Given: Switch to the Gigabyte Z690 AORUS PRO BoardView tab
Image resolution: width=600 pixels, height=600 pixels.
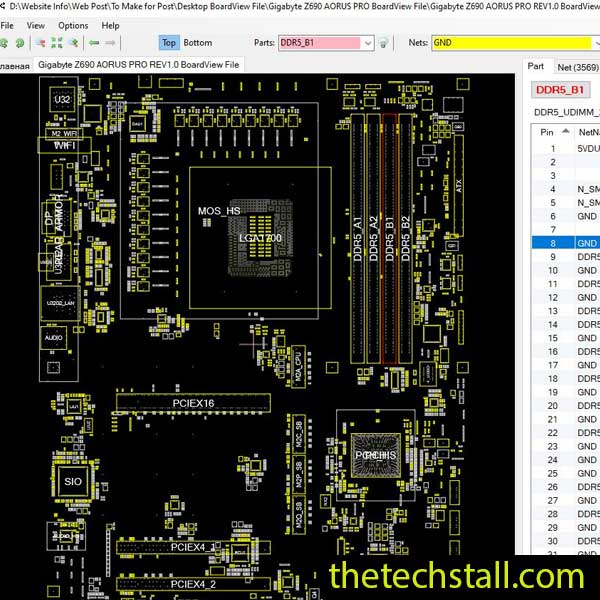Looking at the screenshot, I should [x=139, y=65].
